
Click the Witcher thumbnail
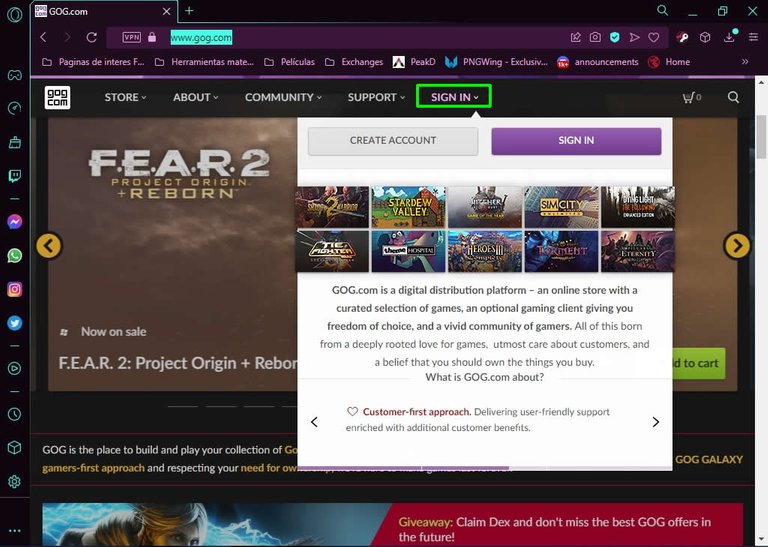(x=485, y=207)
